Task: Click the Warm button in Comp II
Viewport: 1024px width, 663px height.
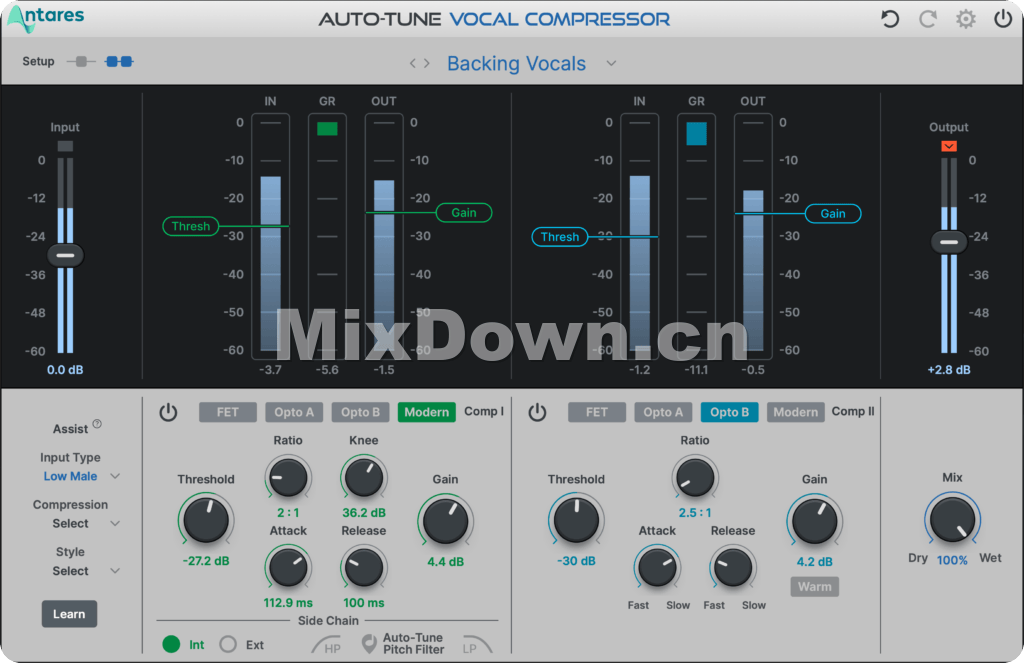Action: click(814, 587)
